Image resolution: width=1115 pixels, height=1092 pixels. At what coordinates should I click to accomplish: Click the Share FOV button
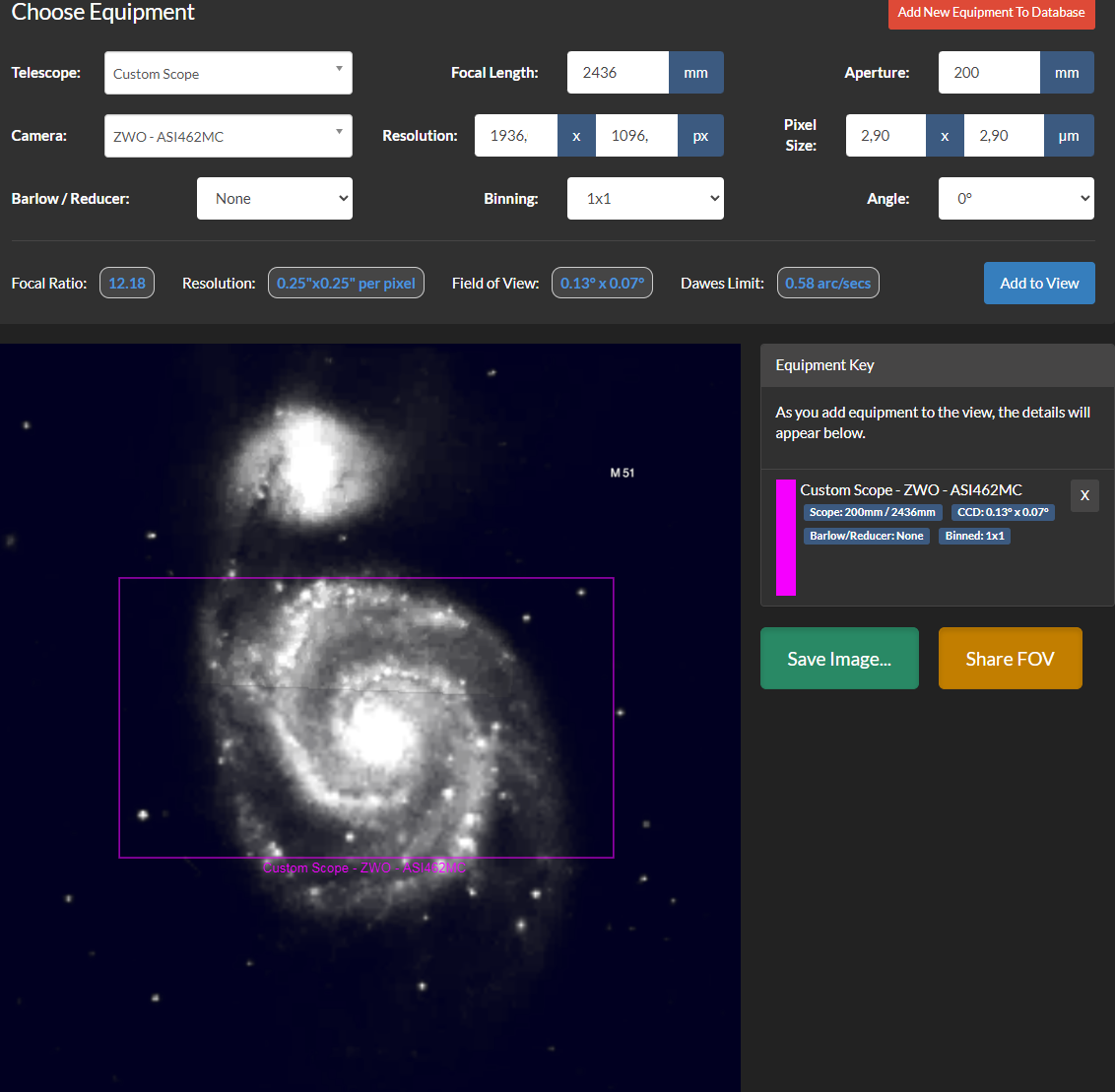click(x=1010, y=659)
